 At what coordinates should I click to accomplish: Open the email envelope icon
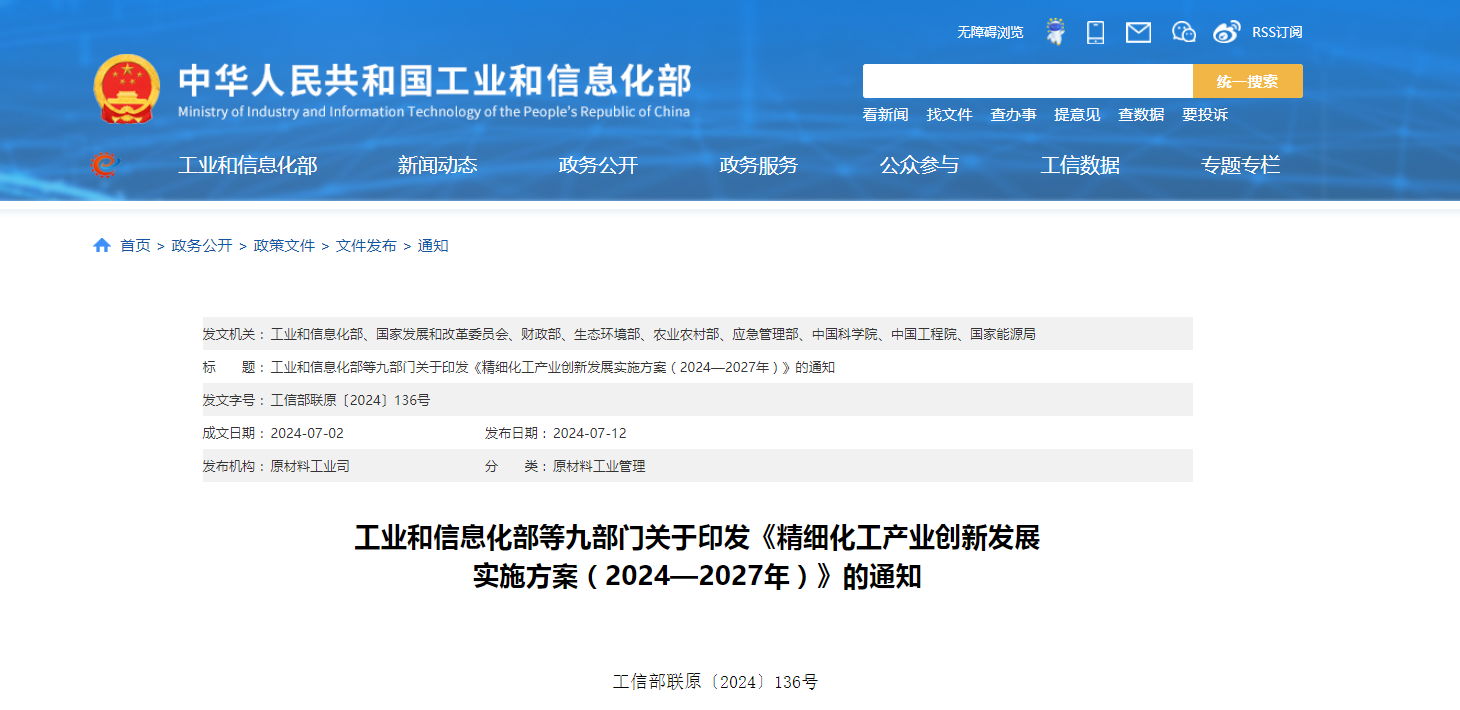tap(1138, 32)
